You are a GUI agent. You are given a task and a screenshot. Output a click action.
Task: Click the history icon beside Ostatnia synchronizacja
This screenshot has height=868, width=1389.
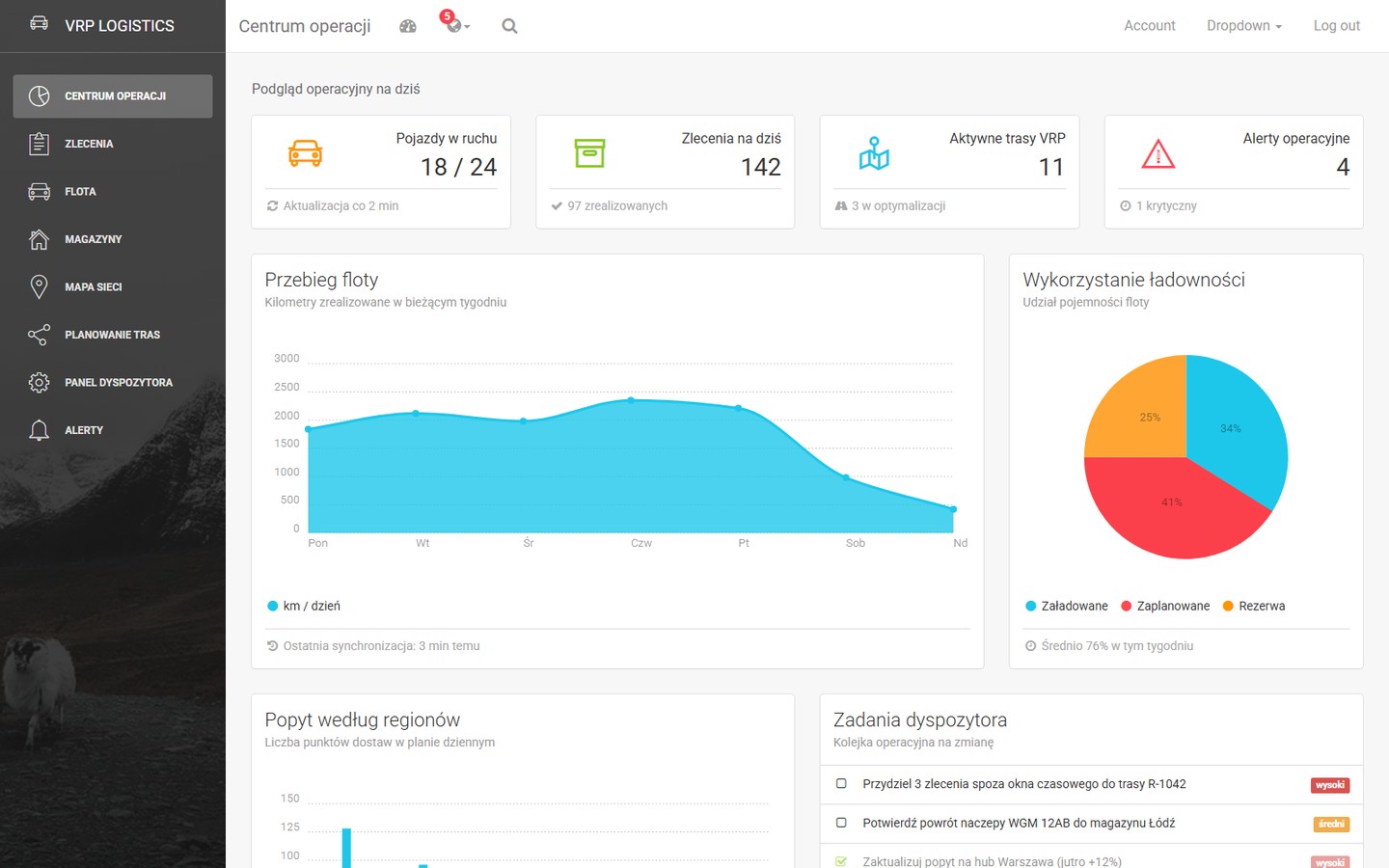click(x=272, y=646)
